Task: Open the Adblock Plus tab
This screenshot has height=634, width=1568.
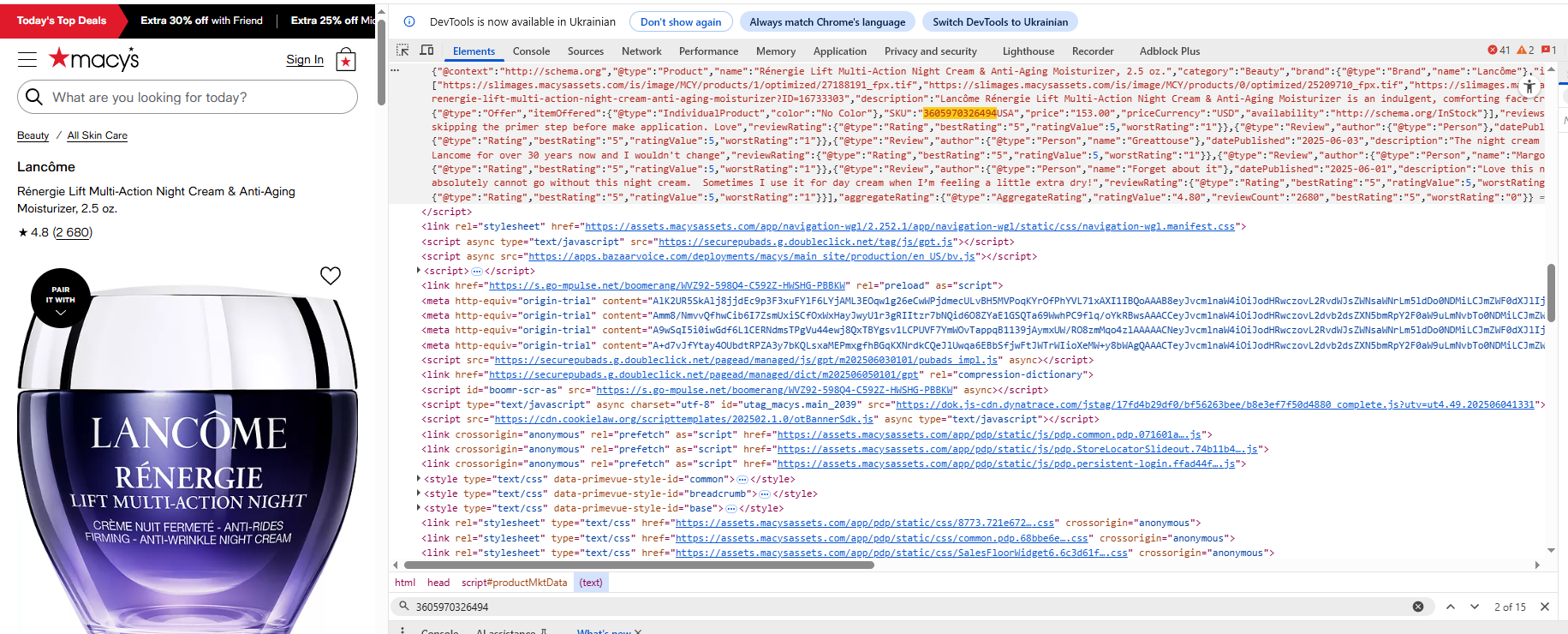Action: (1170, 51)
